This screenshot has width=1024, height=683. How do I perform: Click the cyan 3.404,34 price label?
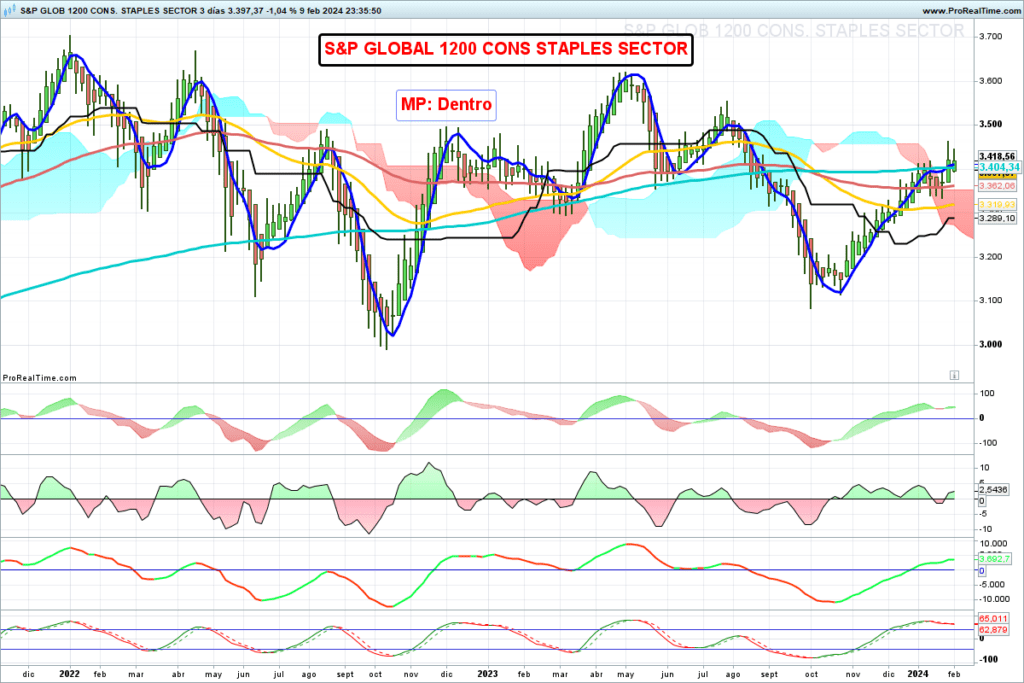coord(999,168)
